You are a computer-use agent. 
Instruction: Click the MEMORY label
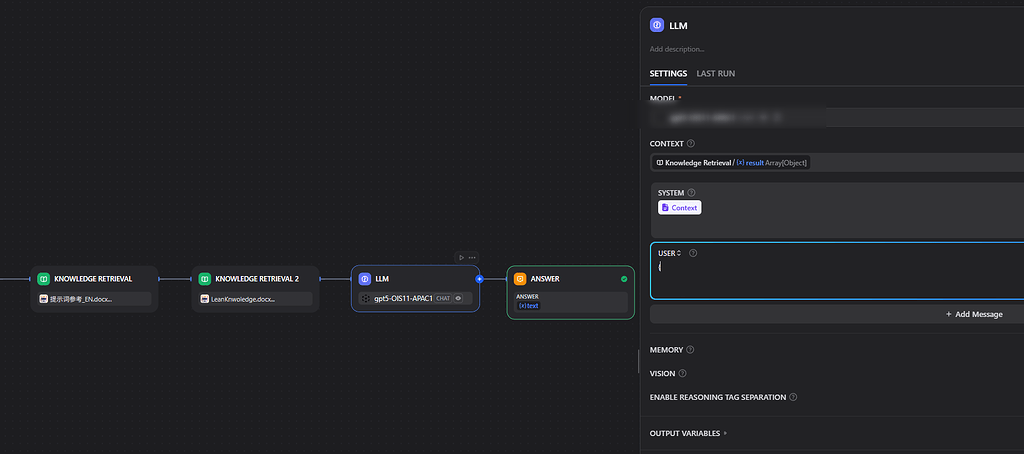pyautogui.click(x=666, y=350)
